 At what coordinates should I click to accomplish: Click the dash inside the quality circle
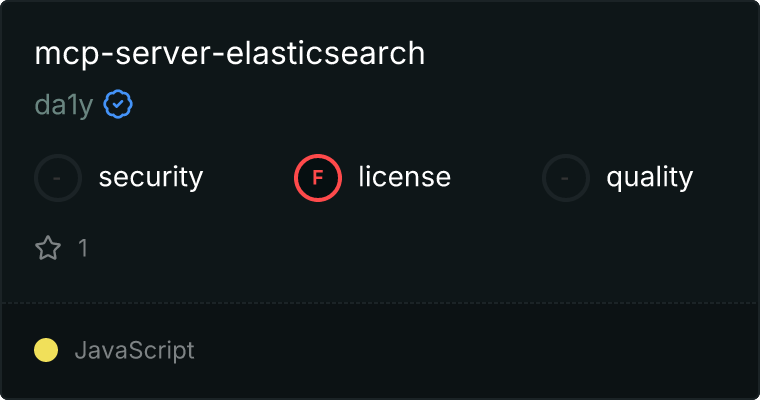click(565, 178)
